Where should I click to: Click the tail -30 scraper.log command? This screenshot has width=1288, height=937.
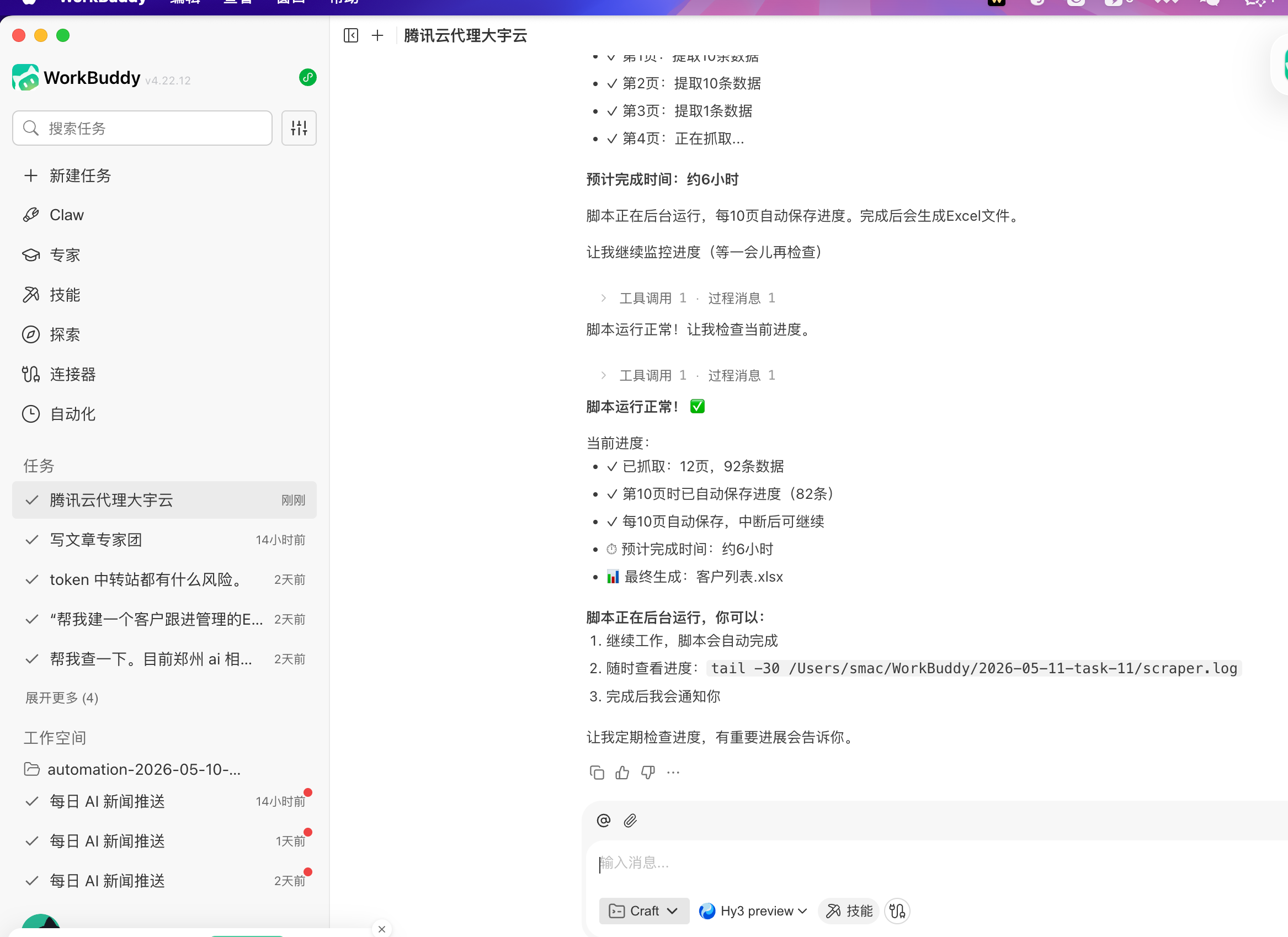coord(974,668)
